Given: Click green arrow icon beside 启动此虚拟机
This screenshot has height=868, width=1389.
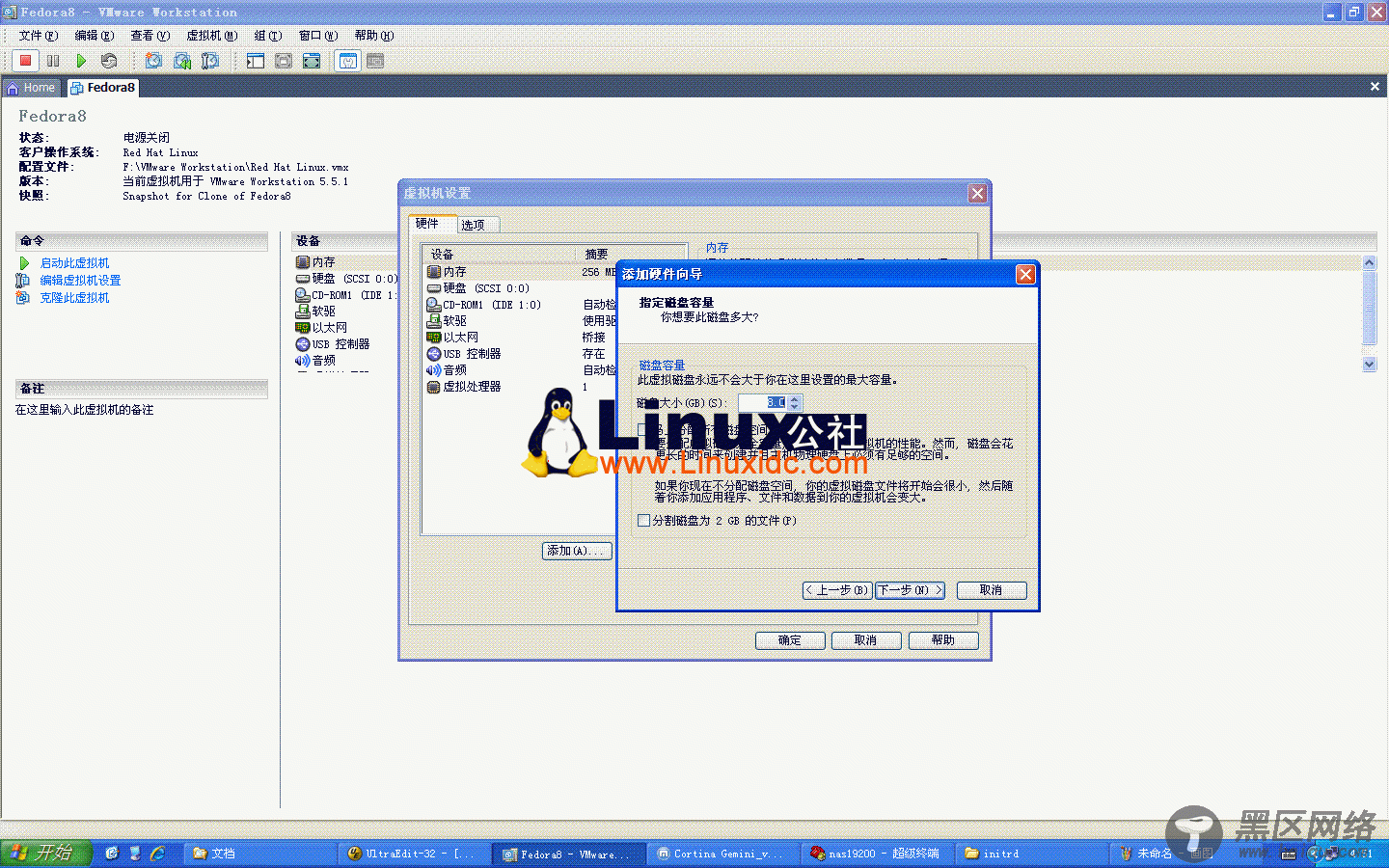Looking at the screenshot, I should pyautogui.click(x=24, y=263).
